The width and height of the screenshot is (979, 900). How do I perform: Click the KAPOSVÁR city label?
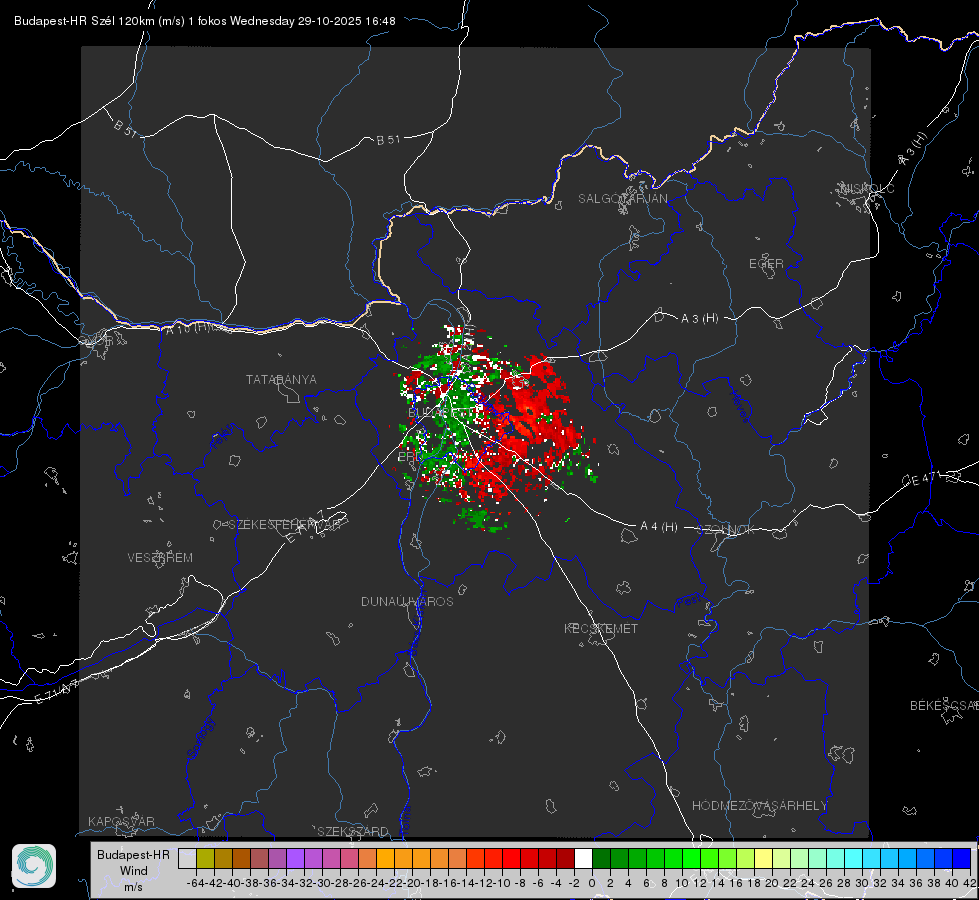click(121, 821)
